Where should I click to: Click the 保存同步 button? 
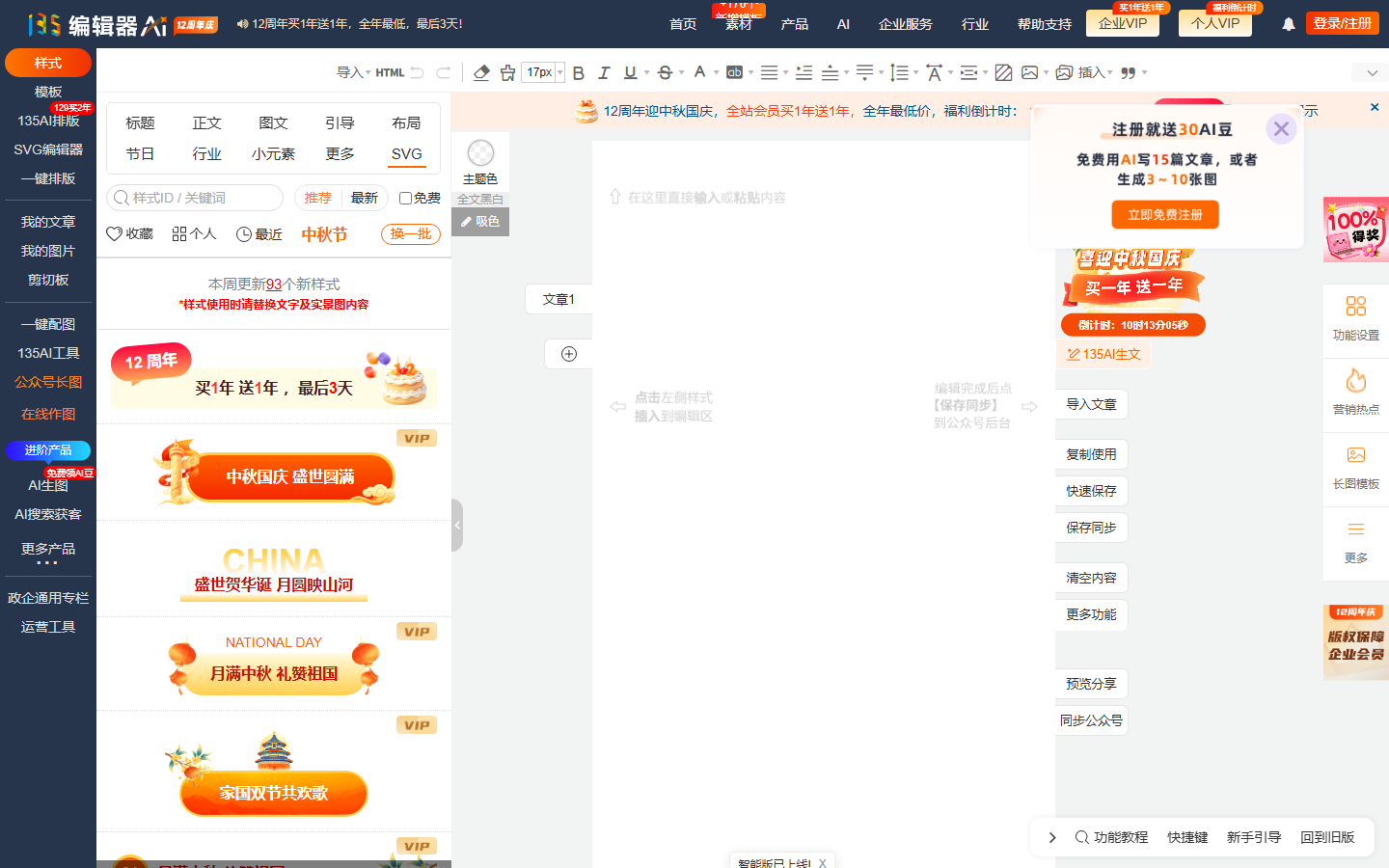tap(1091, 528)
